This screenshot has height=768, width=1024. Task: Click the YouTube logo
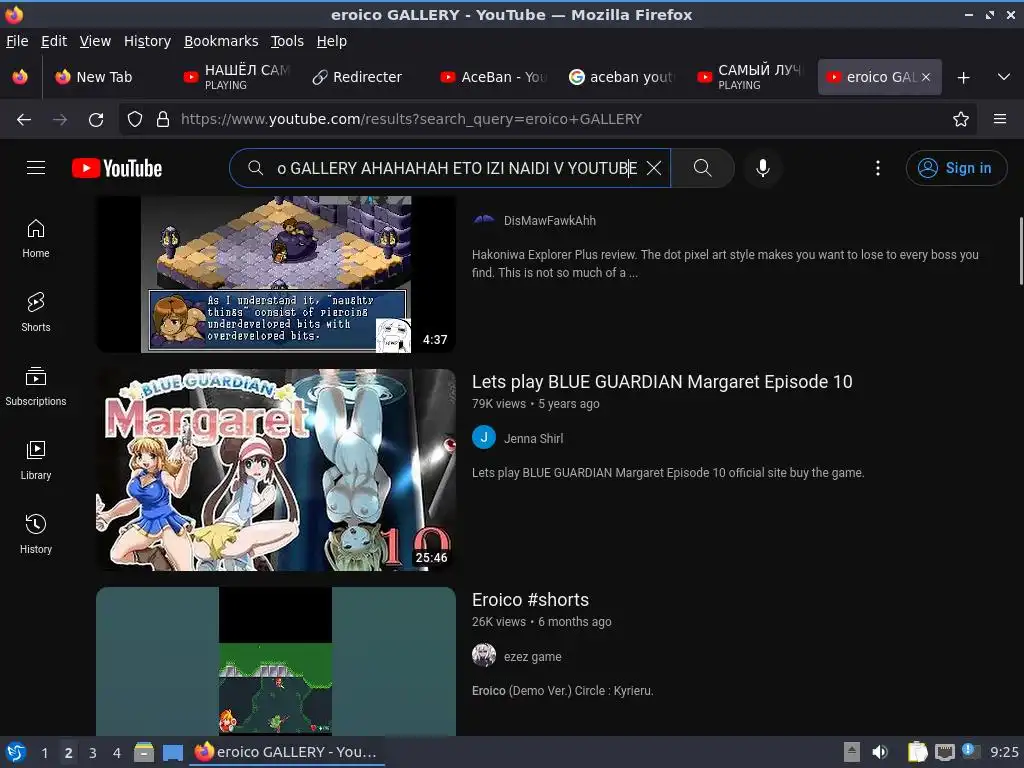click(117, 168)
